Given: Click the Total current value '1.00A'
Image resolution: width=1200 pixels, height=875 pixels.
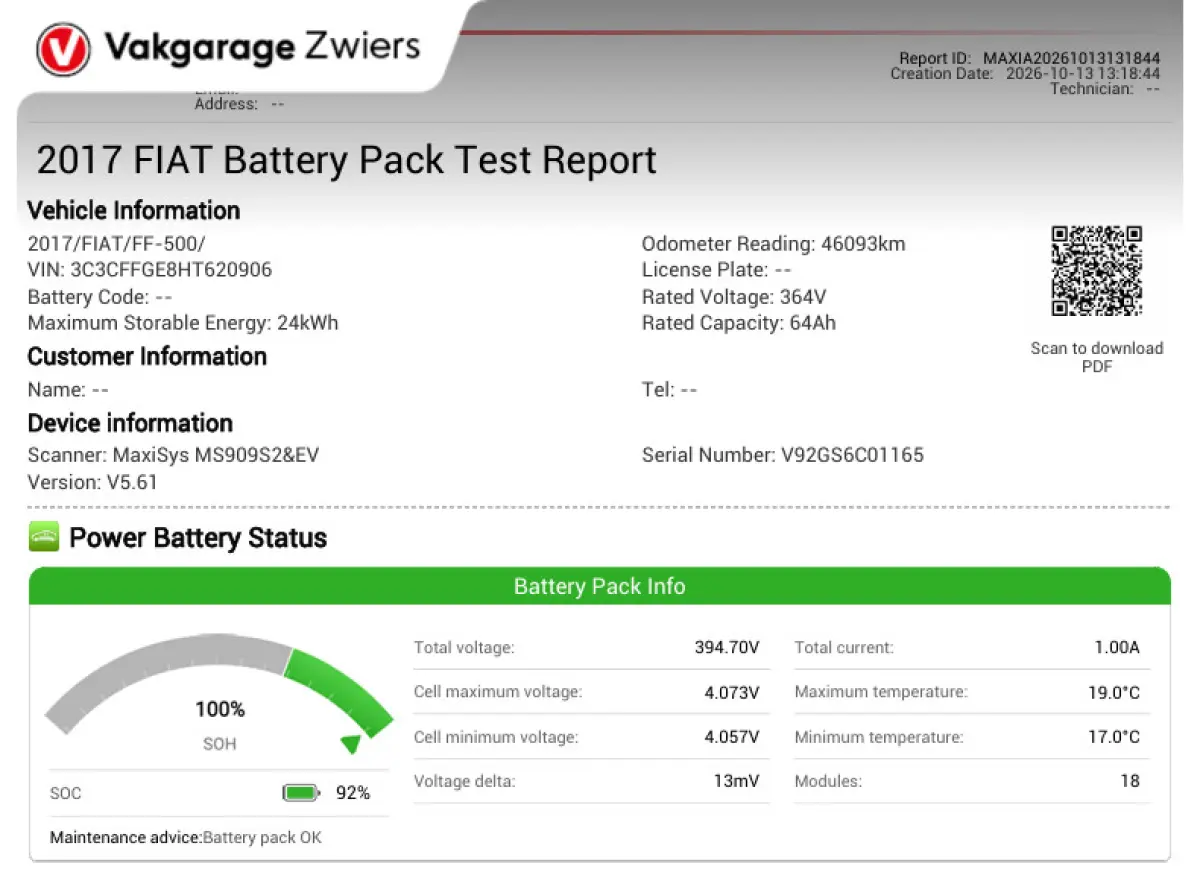Looking at the screenshot, I should (x=1117, y=647).
